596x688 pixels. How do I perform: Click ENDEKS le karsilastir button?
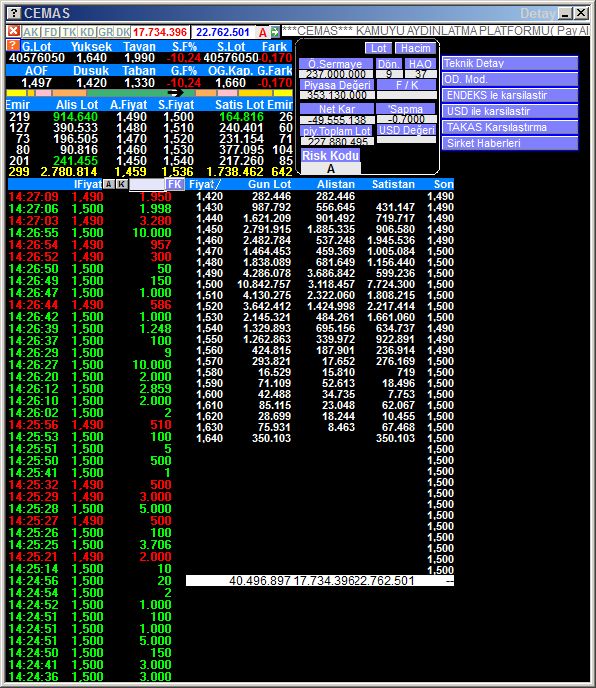coord(510,95)
